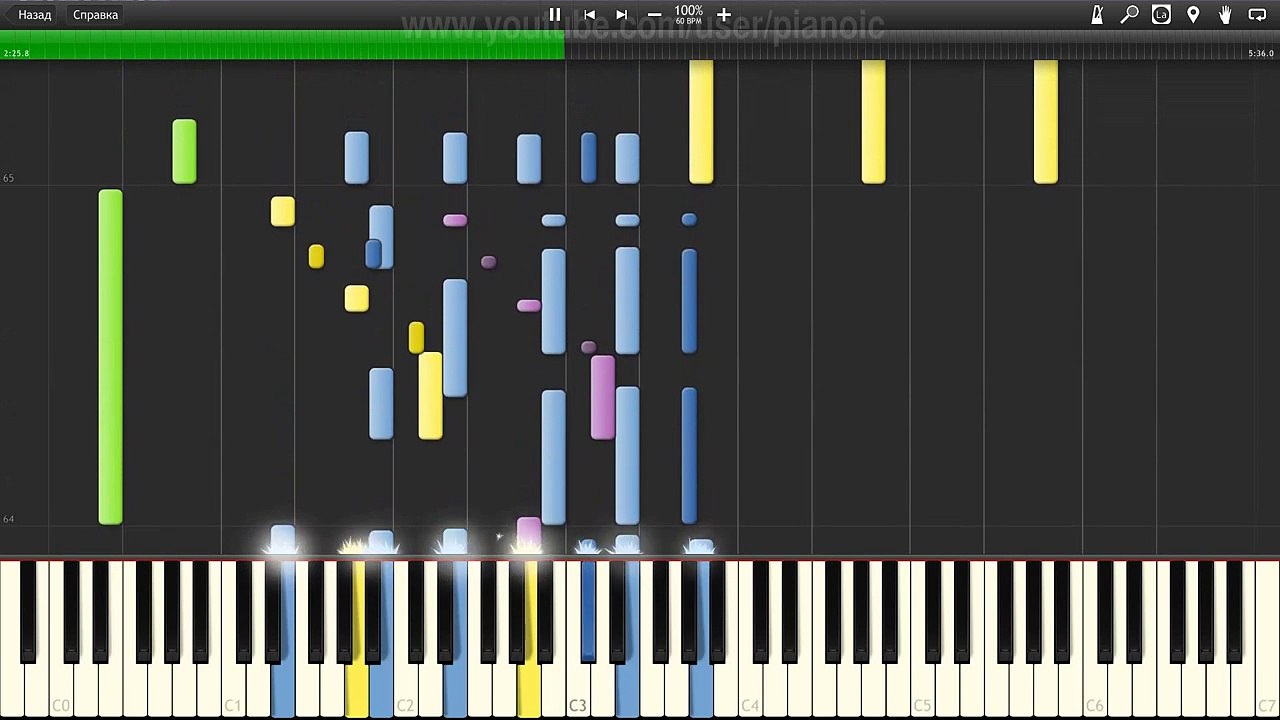
Task: Open the zoom magnifier tool
Action: pos(1129,15)
